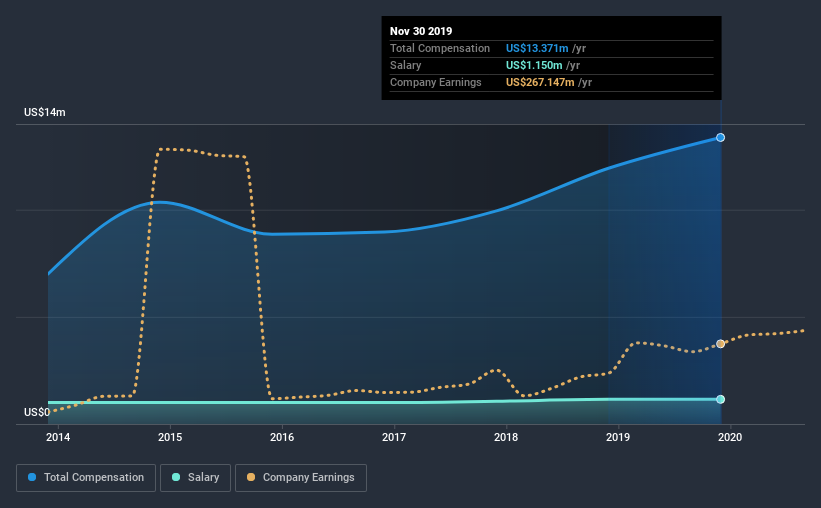Click the 2020 x-axis label
The image size is (821, 508).
730,437
